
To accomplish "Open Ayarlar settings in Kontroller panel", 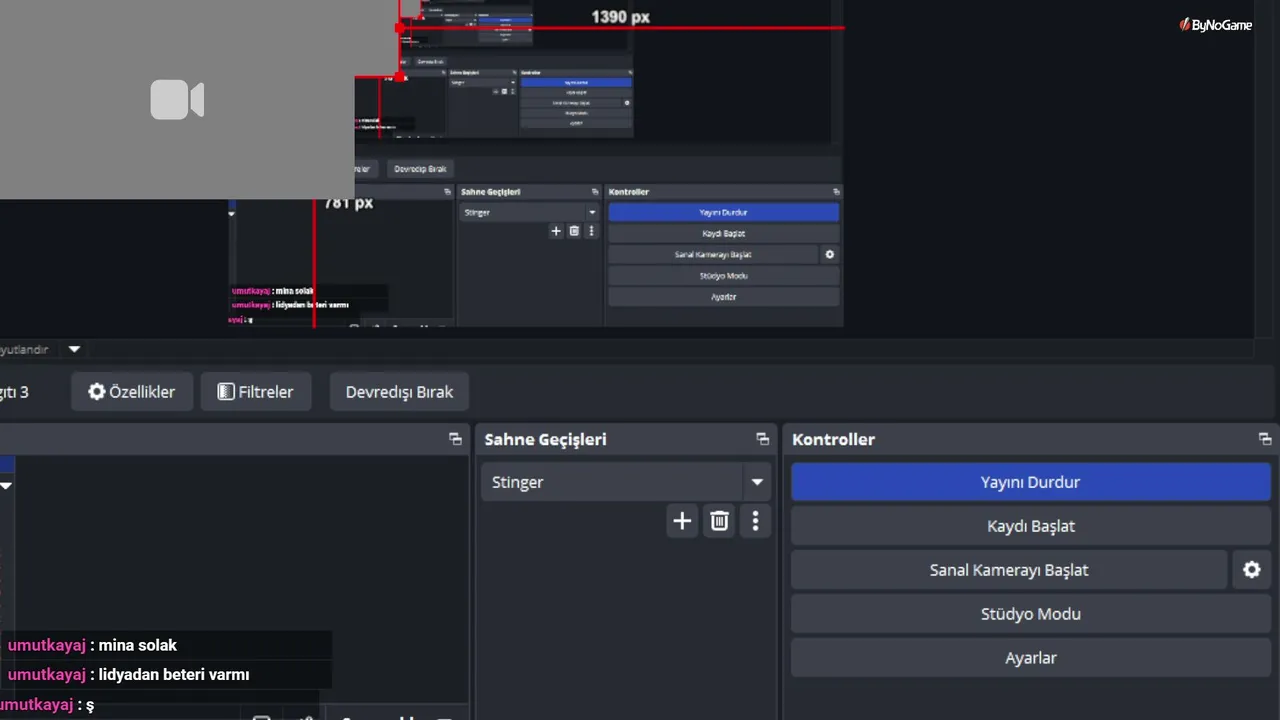I will pos(1030,658).
